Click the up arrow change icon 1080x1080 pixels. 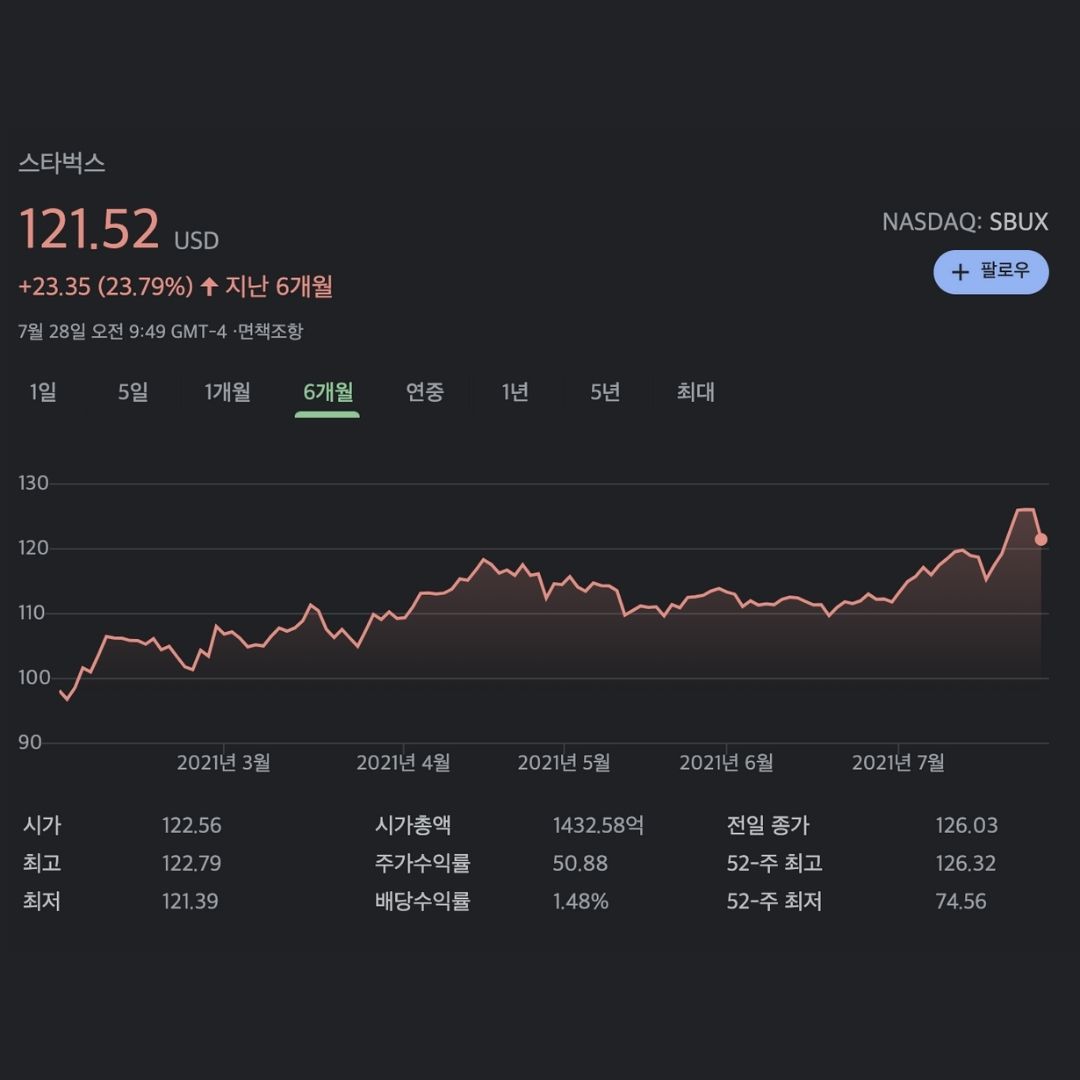(209, 286)
